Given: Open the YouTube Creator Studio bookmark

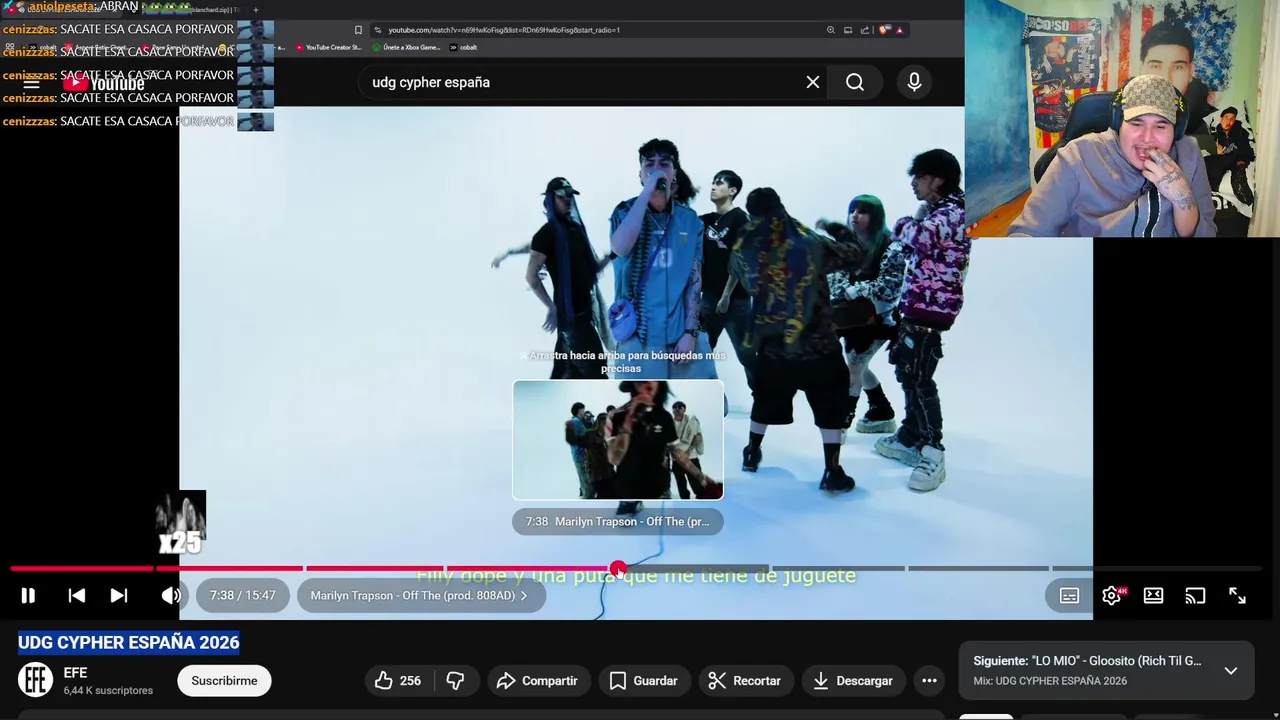Looking at the screenshot, I should (x=329, y=47).
